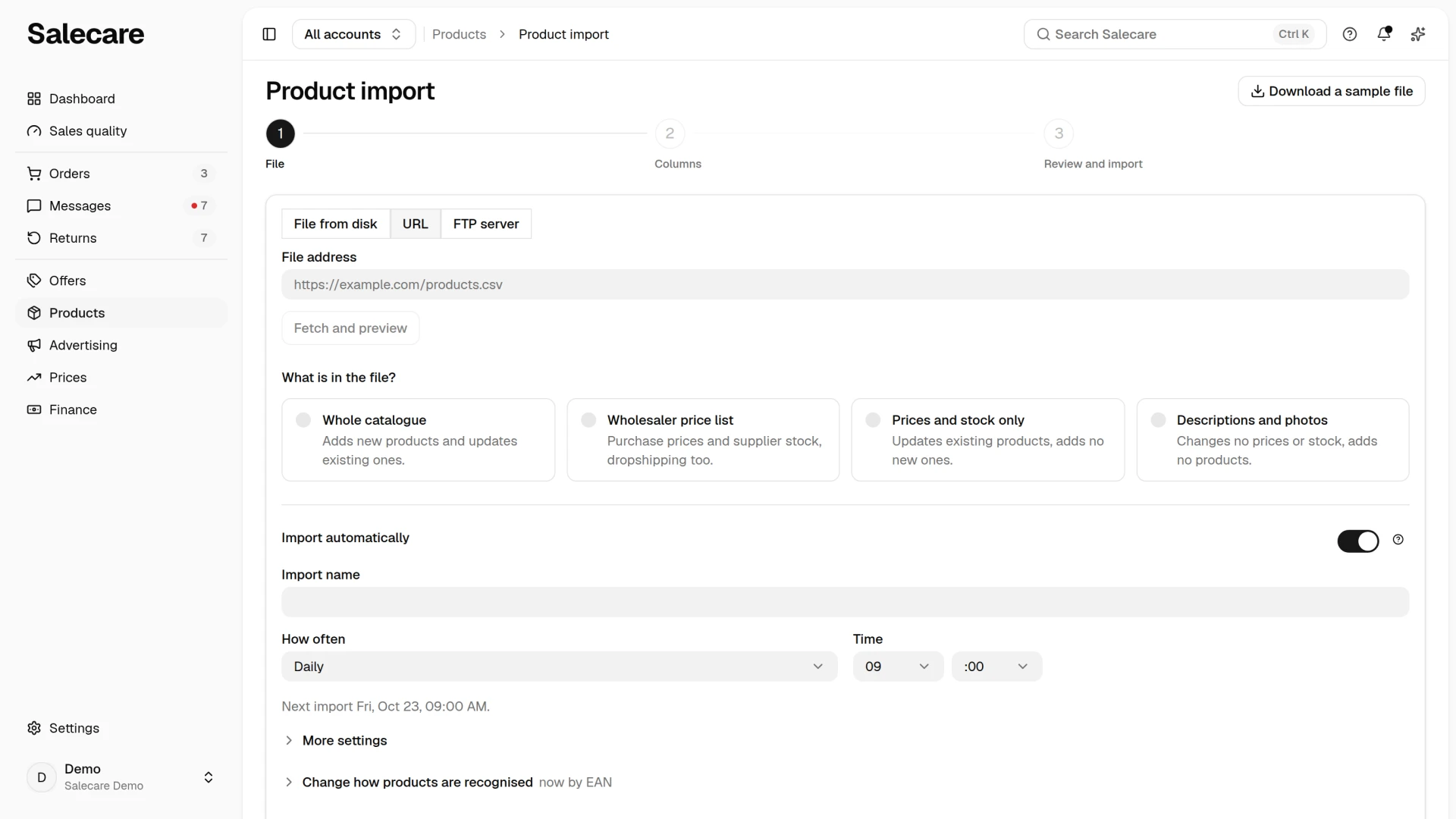Click the Orders cart icon

point(34,174)
